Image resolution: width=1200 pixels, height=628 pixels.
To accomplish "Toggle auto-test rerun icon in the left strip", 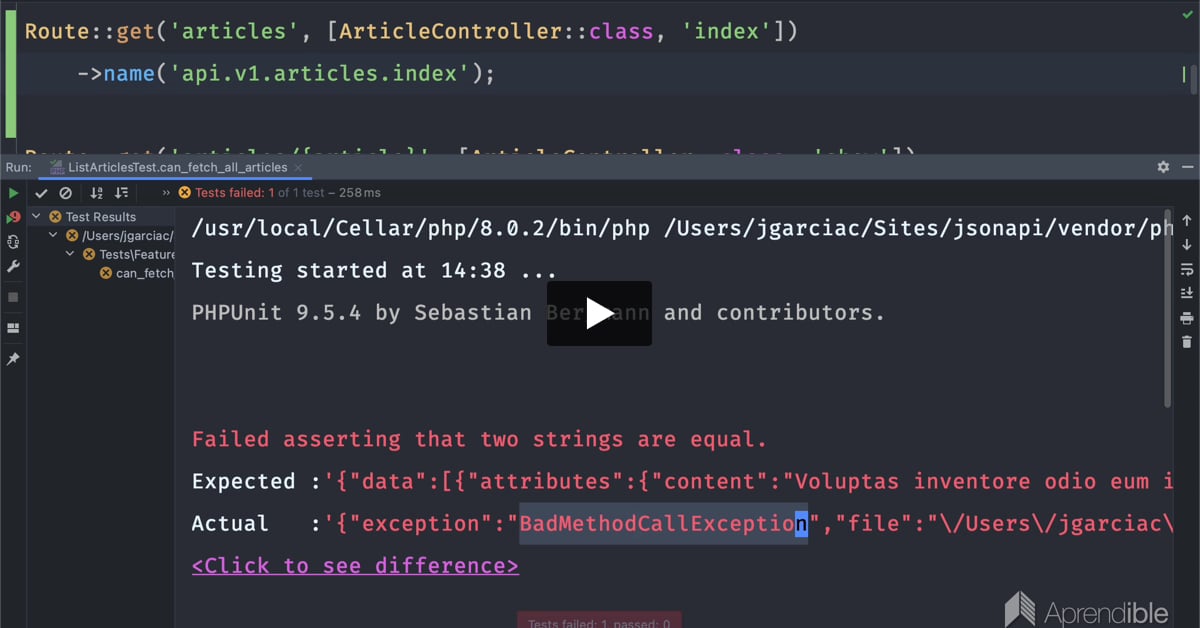I will (13, 242).
